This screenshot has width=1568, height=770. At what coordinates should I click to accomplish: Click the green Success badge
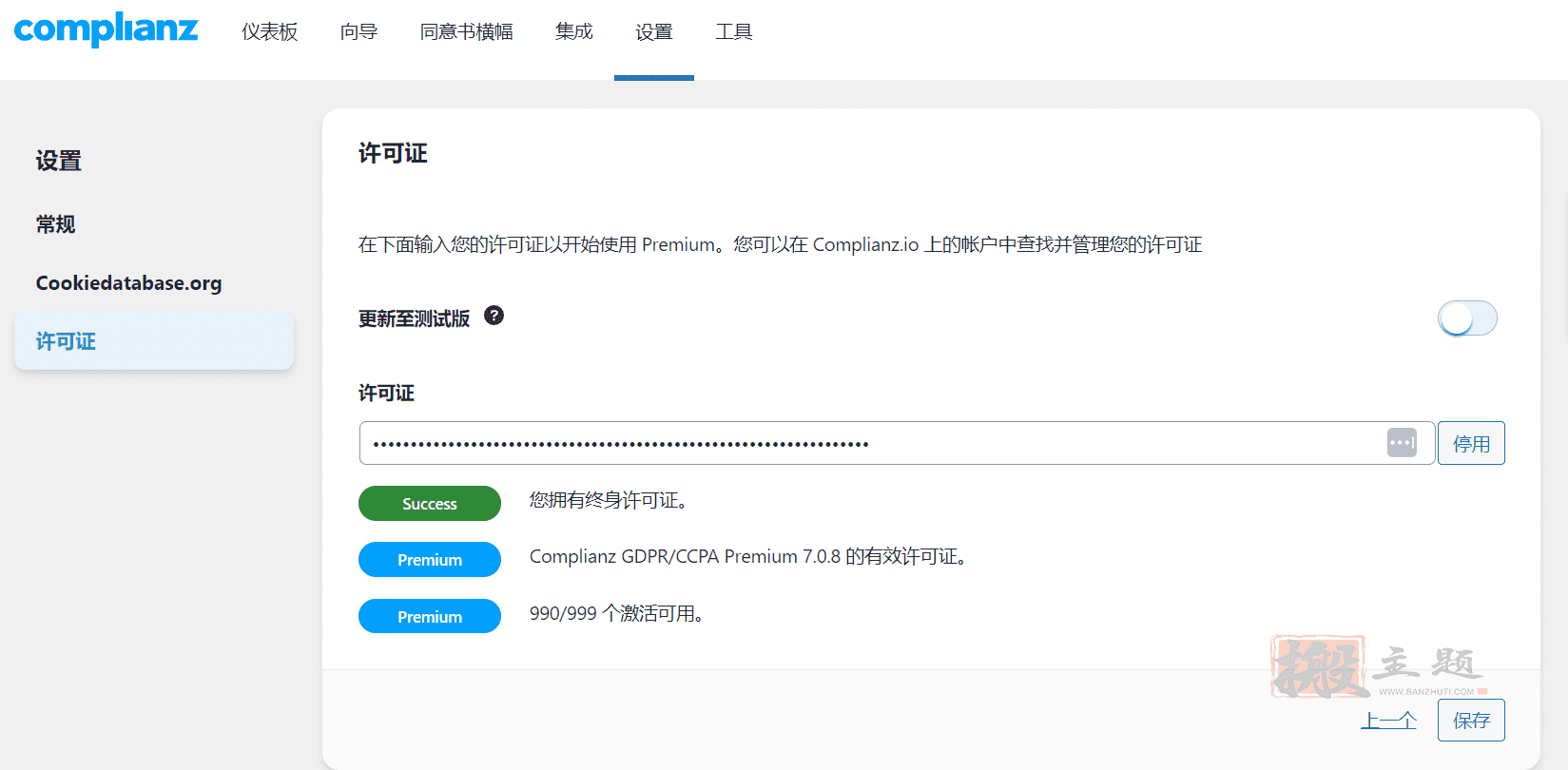430,503
